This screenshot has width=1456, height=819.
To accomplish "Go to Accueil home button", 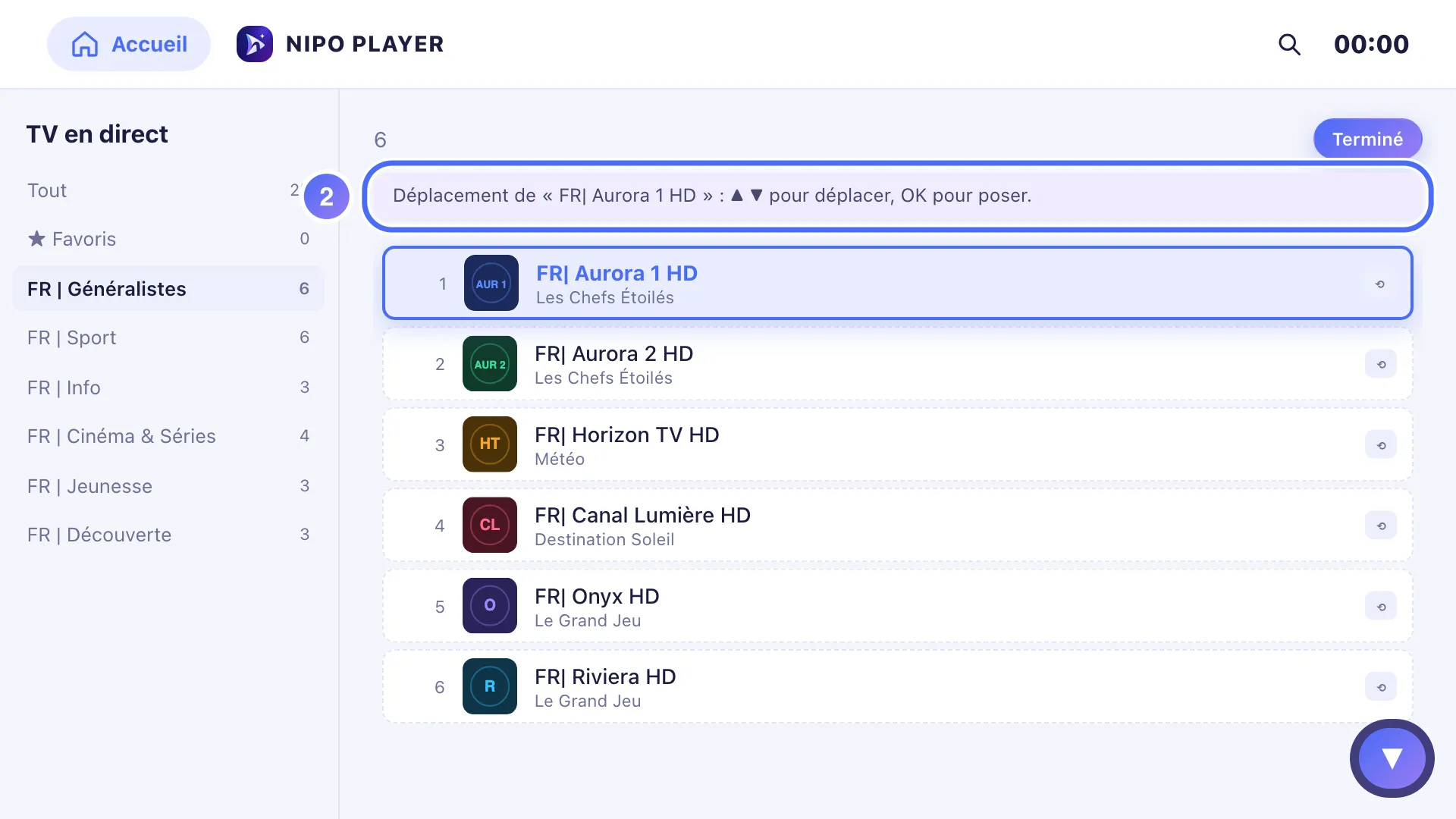I will [x=129, y=44].
